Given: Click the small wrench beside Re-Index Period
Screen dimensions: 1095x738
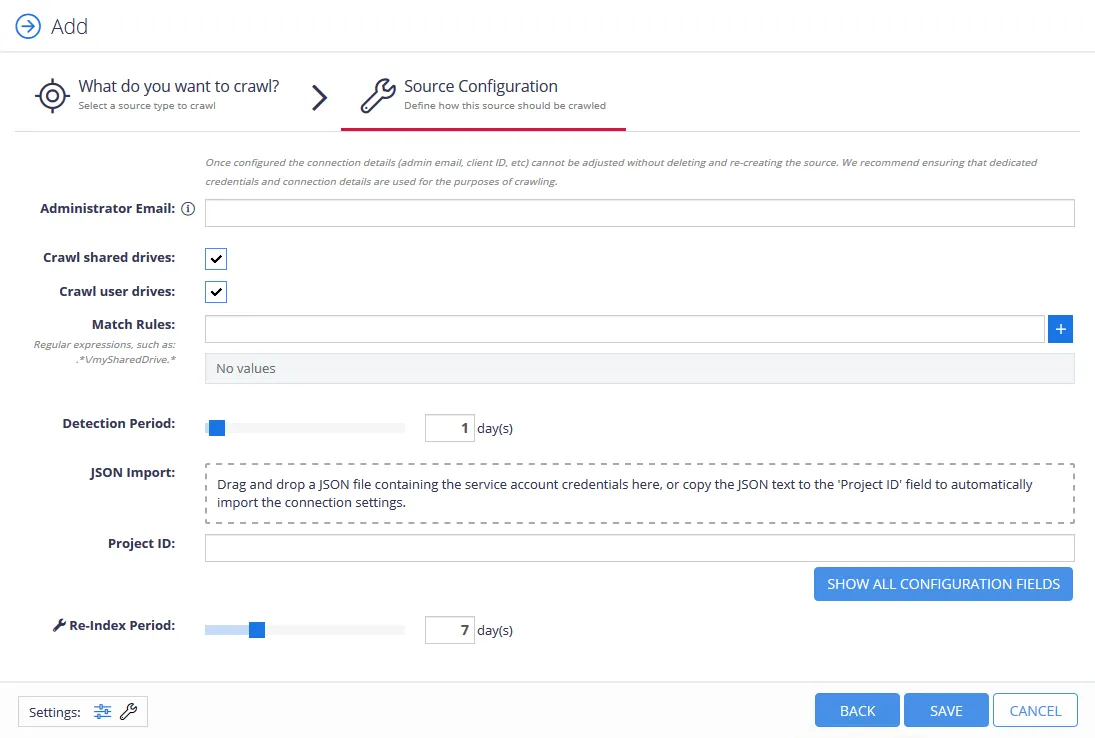Looking at the screenshot, I should point(59,626).
